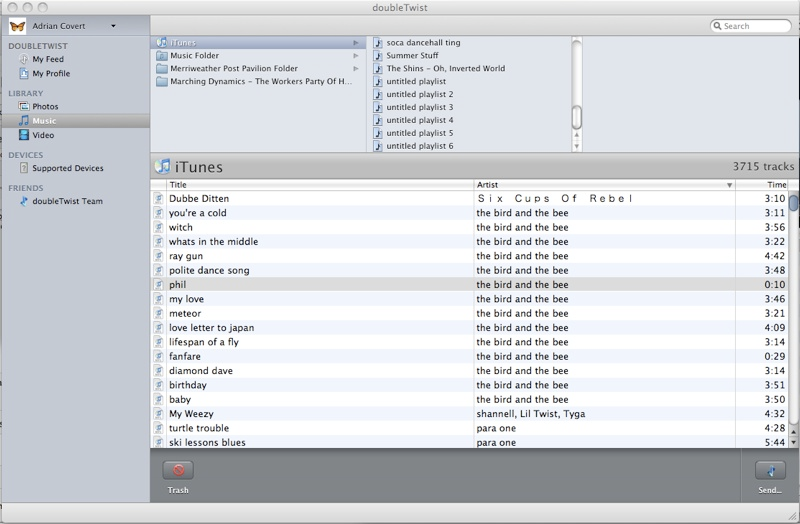The height and width of the screenshot is (524, 800).
Task: Click the doubleTwist Team friend icon
Action: click(x=23, y=201)
